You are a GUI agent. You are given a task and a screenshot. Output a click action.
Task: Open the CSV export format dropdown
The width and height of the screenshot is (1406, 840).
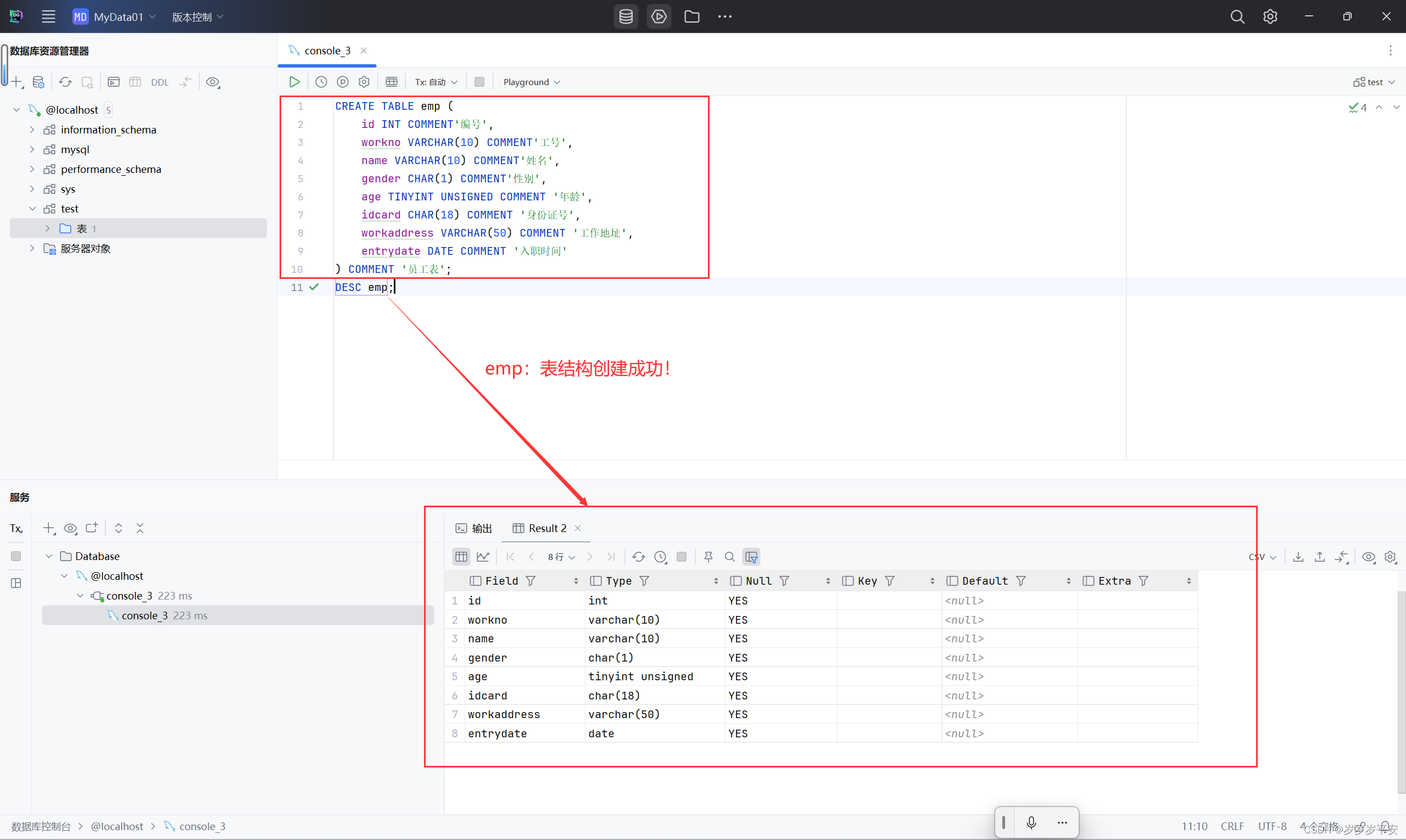pyautogui.click(x=1262, y=557)
